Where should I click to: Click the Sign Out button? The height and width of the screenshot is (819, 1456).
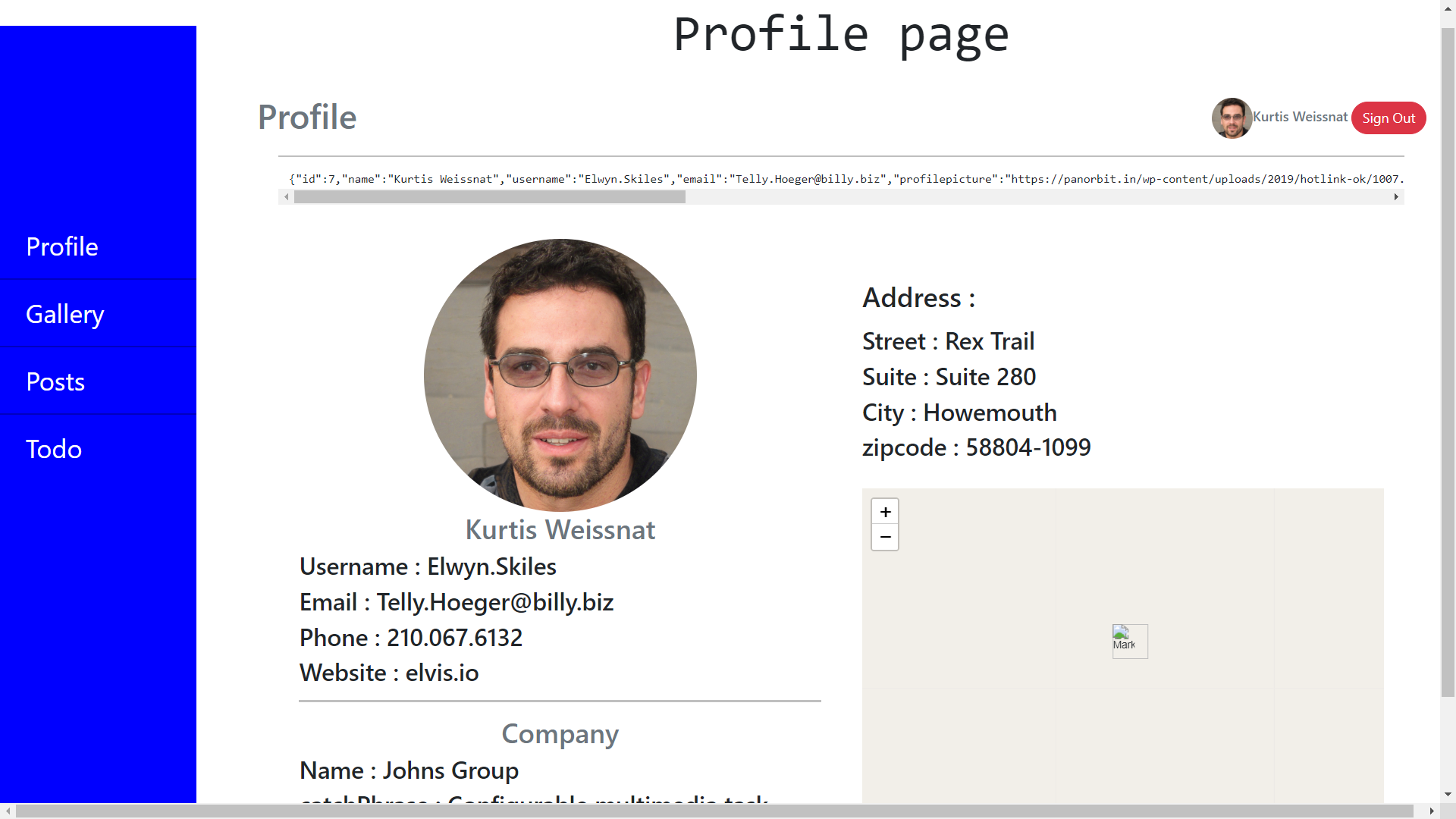tap(1388, 118)
